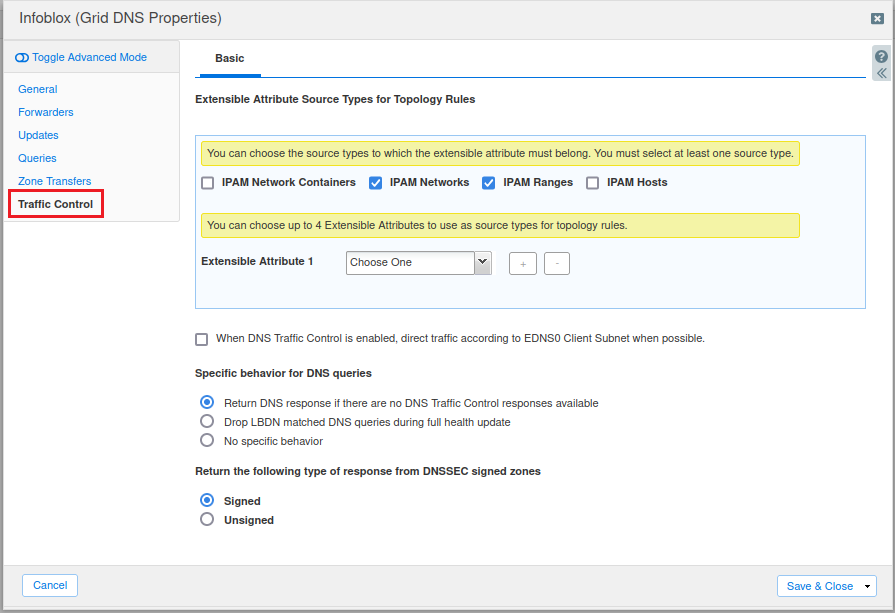This screenshot has height=613, width=895.
Task: Enable the IPAM Network Containers checkbox
Action: pyautogui.click(x=208, y=183)
